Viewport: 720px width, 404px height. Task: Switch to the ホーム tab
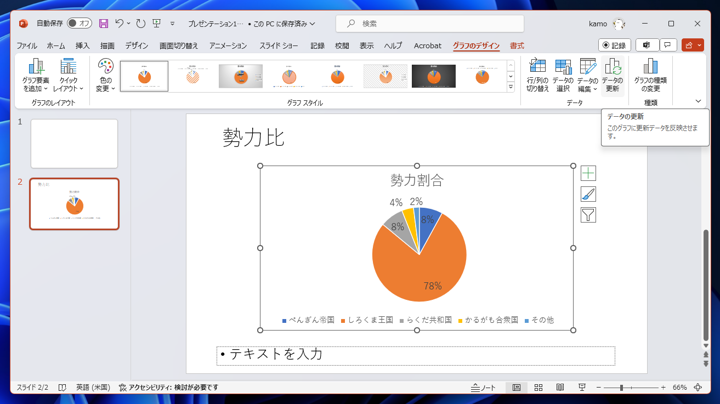56,45
